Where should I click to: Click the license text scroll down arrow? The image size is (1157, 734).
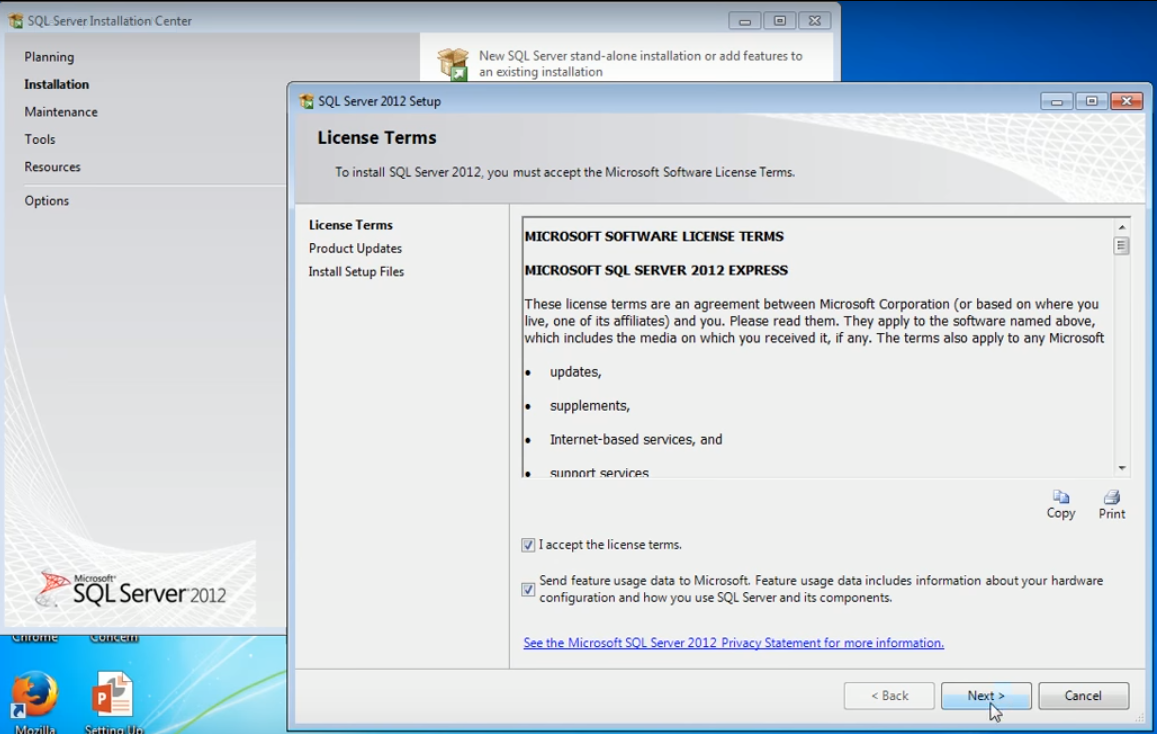click(1122, 468)
